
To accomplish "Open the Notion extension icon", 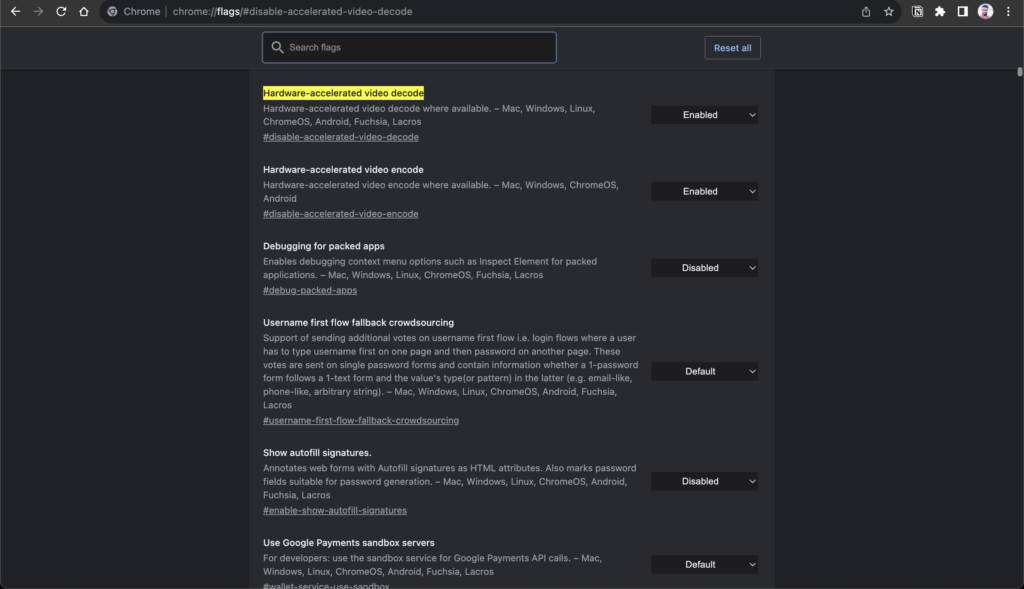I will 918,11.
